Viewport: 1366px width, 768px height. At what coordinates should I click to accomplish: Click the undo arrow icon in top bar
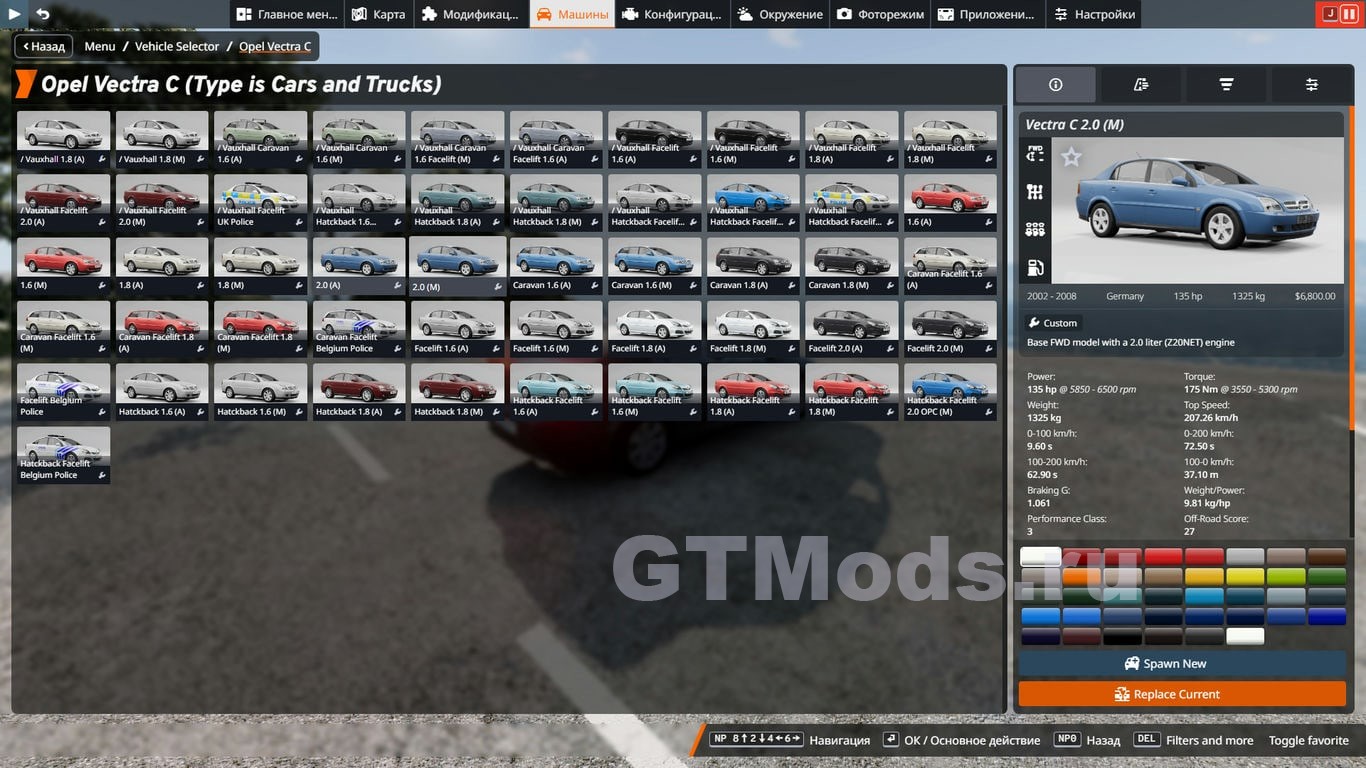tap(42, 14)
